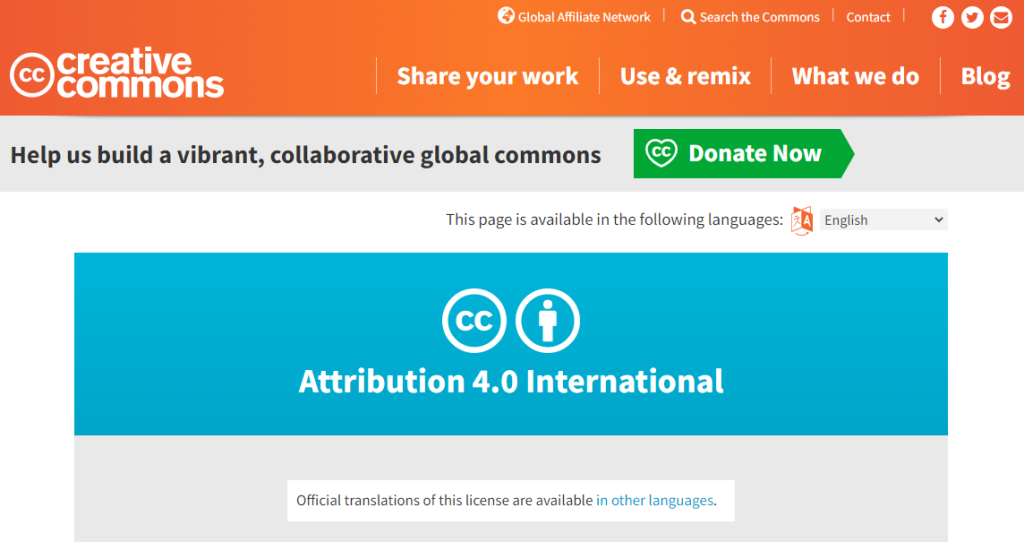Click the globe icon beside Global Affiliate Network
The width and height of the screenshot is (1024, 542).
click(x=506, y=16)
